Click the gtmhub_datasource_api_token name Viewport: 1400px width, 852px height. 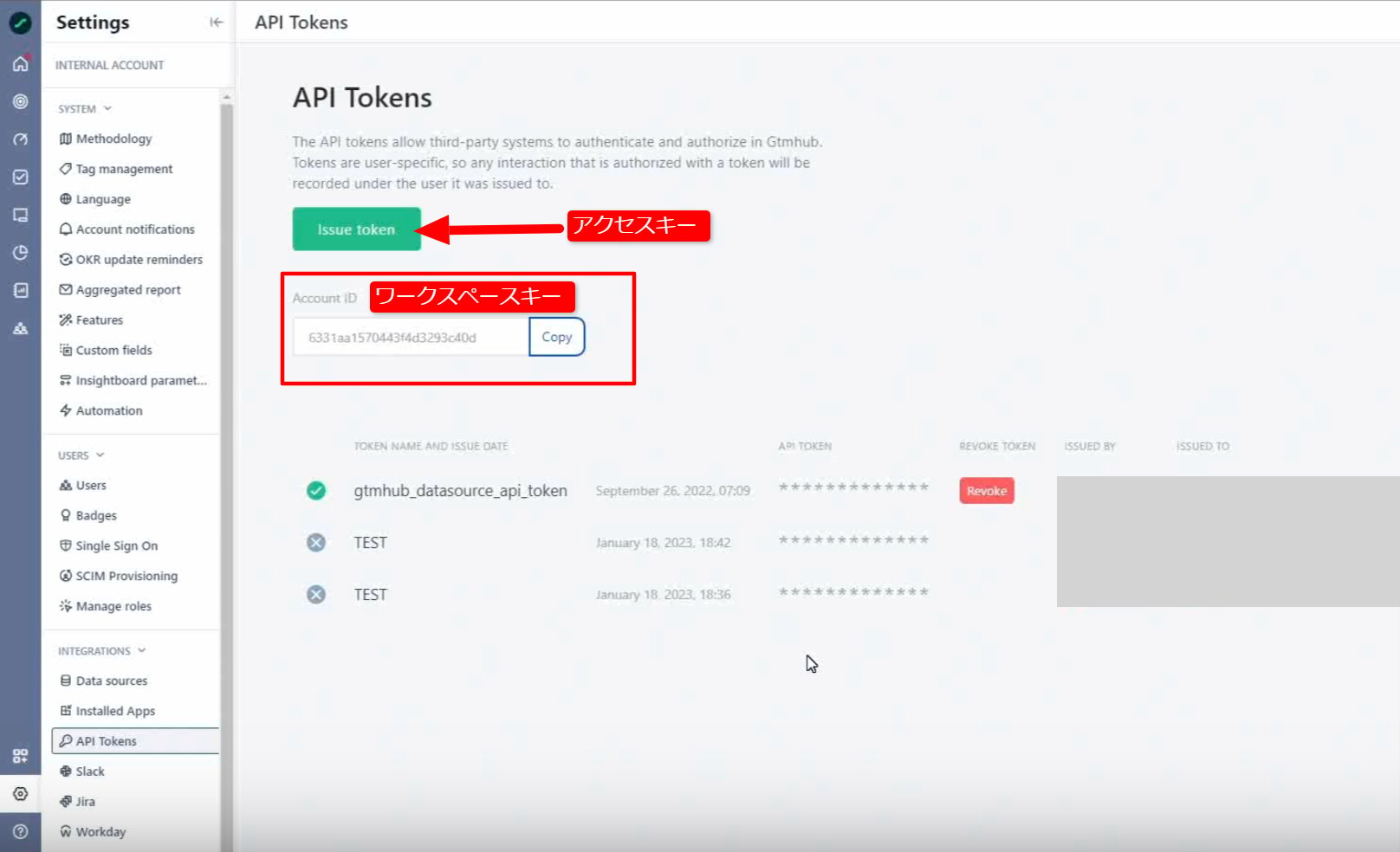click(x=460, y=491)
